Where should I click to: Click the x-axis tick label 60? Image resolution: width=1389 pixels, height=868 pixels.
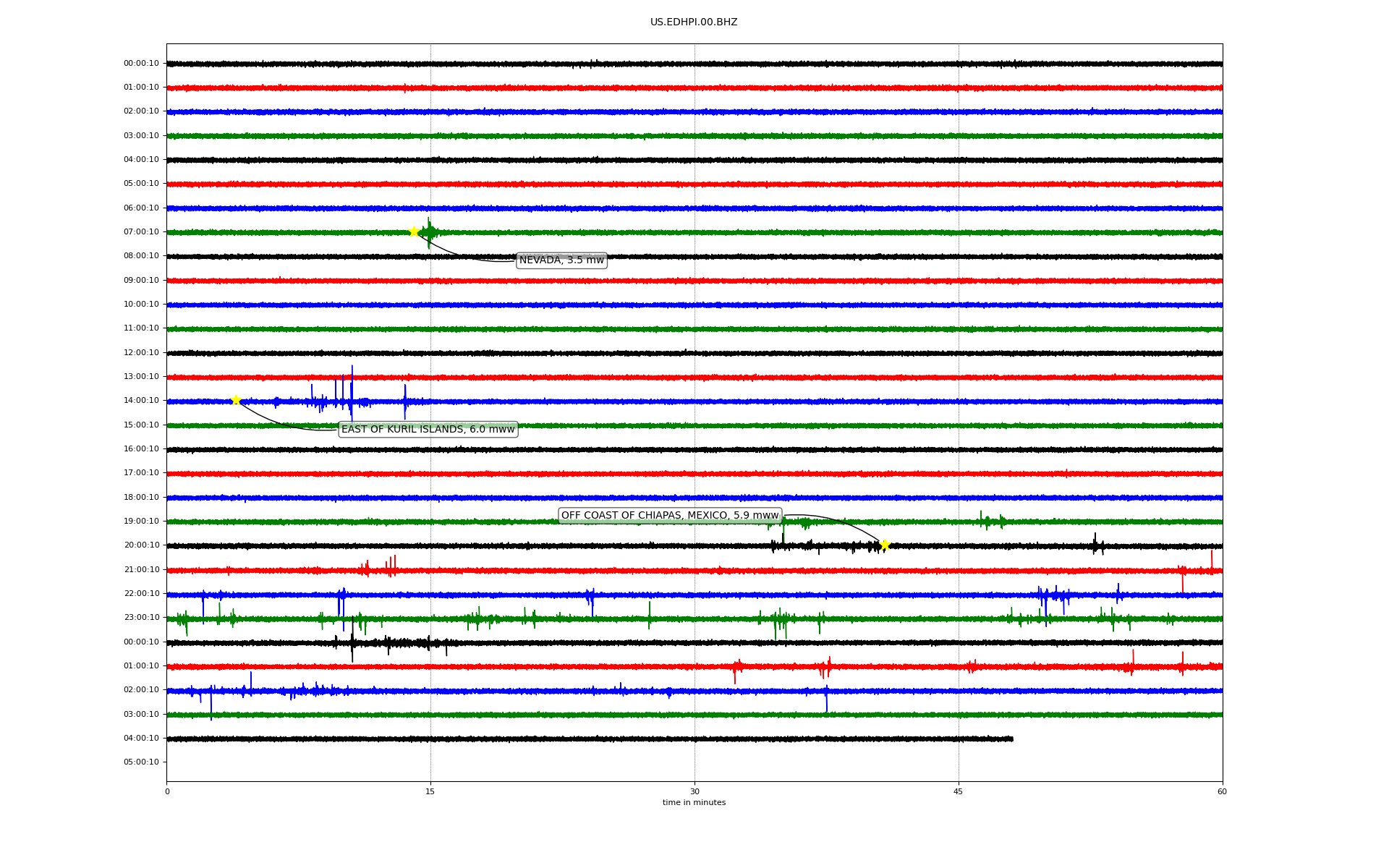tap(1222, 791)
